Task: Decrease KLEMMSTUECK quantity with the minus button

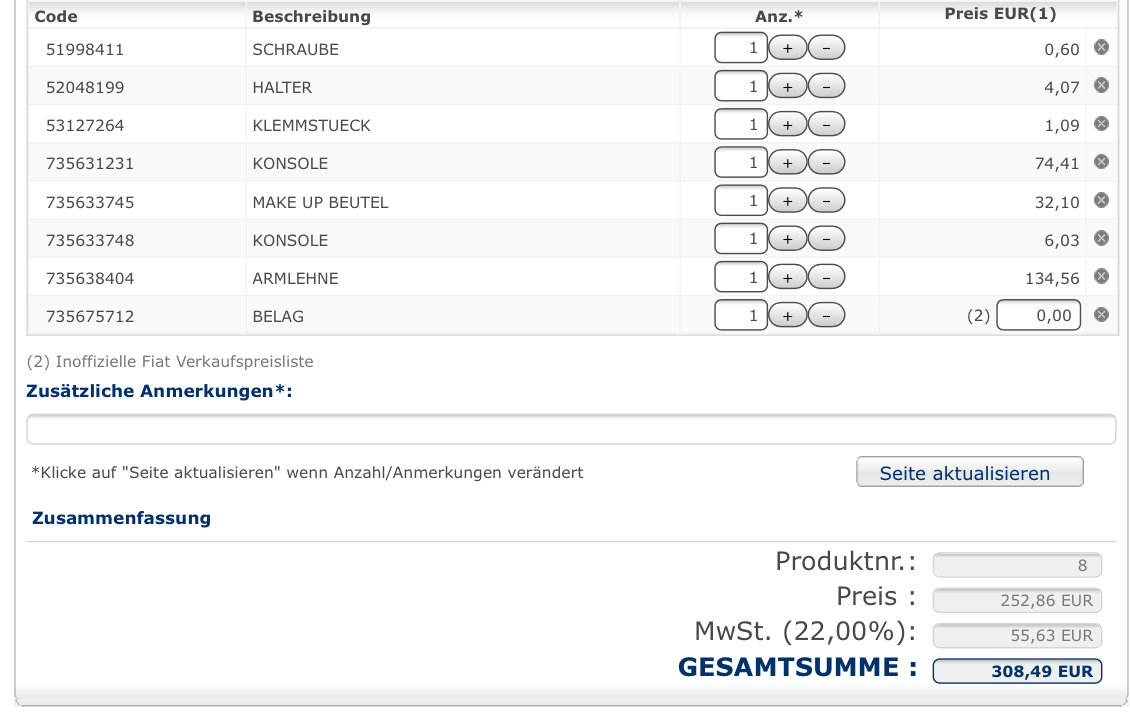Action: (x=826, y=125)
